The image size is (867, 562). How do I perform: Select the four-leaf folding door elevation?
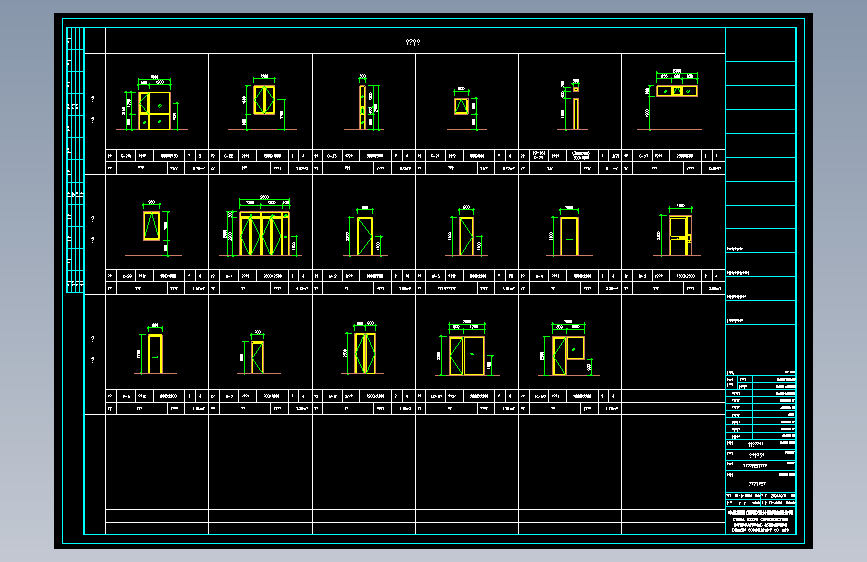[264, 233]
